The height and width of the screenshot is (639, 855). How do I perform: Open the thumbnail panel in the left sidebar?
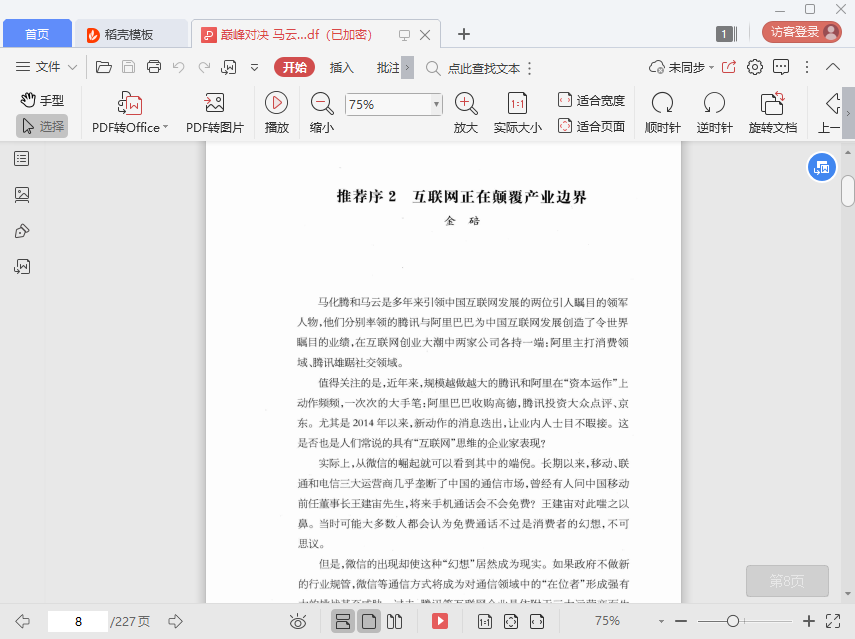click(x=22, y=195)
